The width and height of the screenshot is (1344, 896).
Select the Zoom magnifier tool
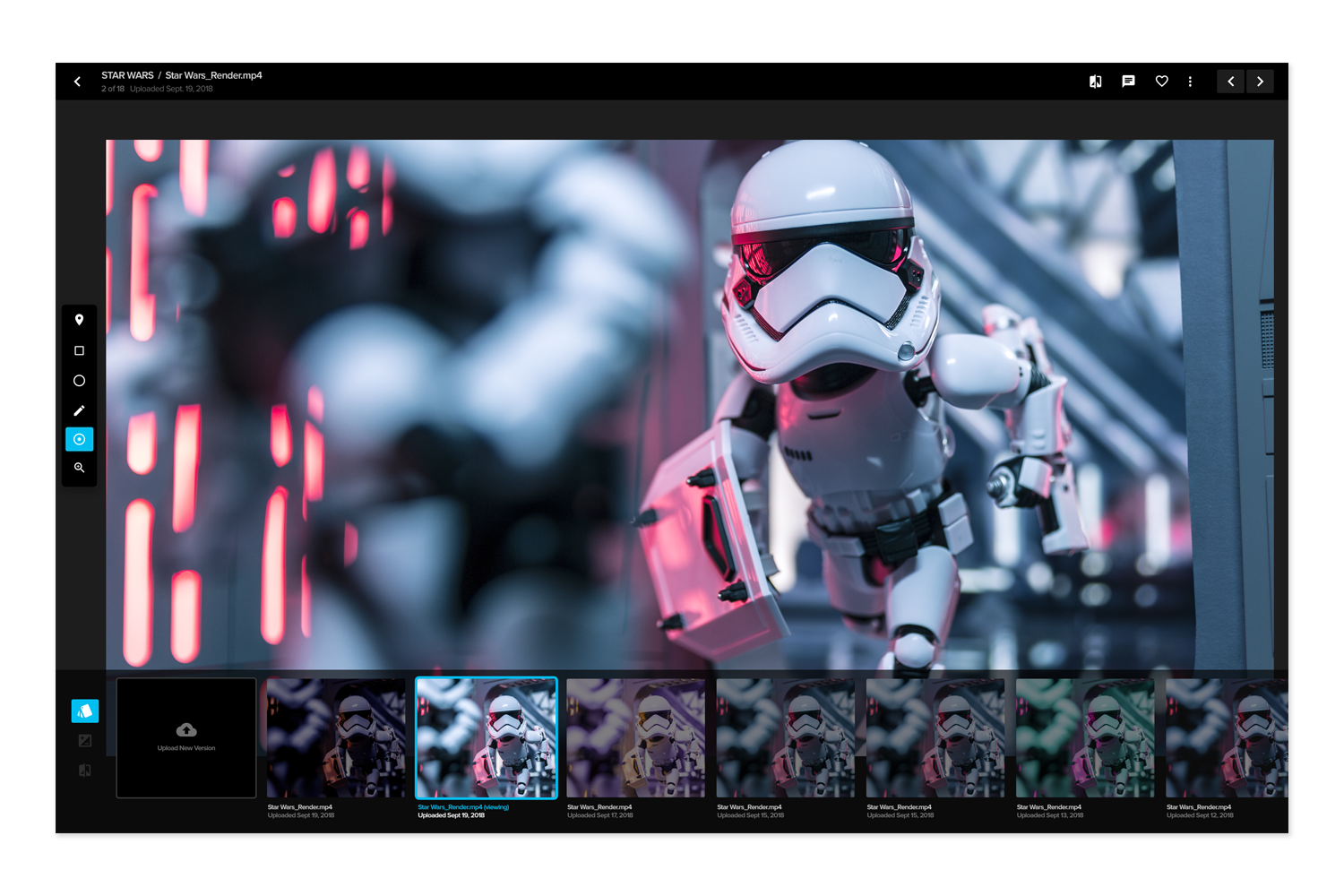tap(79, 468)
